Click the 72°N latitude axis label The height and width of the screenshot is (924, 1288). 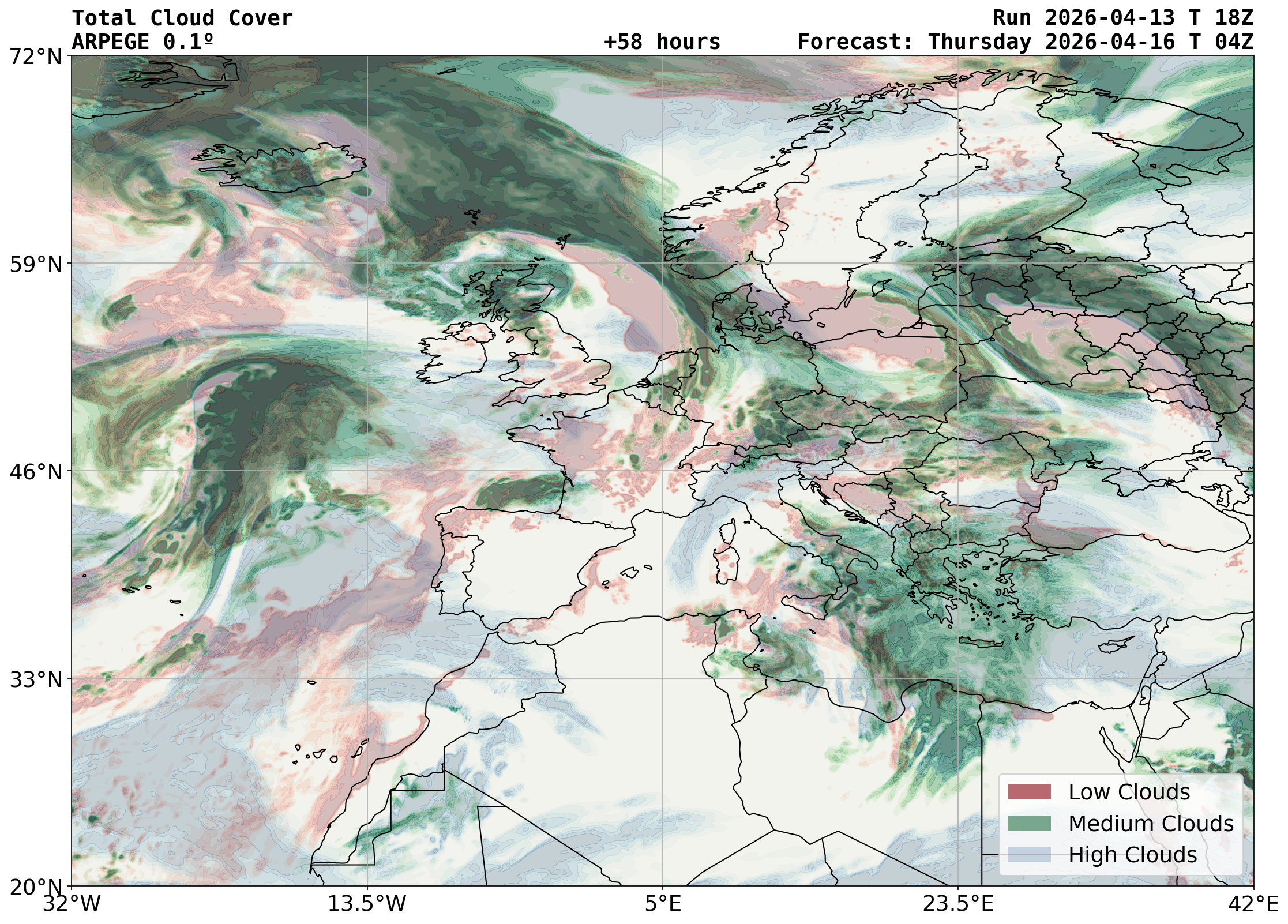[x=36, y=57]
